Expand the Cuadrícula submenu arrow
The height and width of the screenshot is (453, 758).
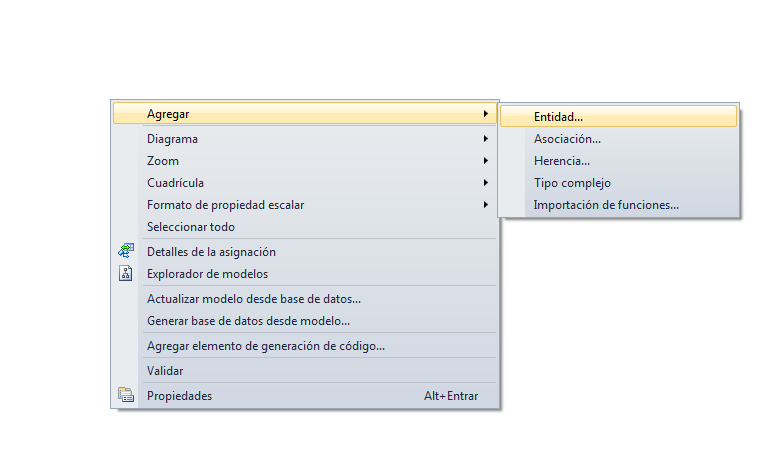tap(485, 183)
